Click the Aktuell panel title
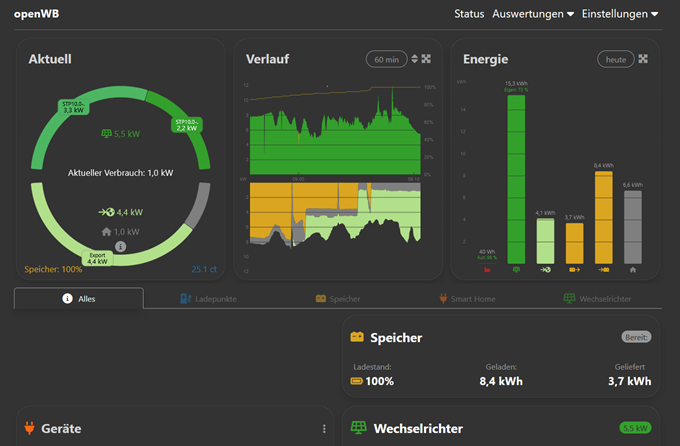 (50, 59)
